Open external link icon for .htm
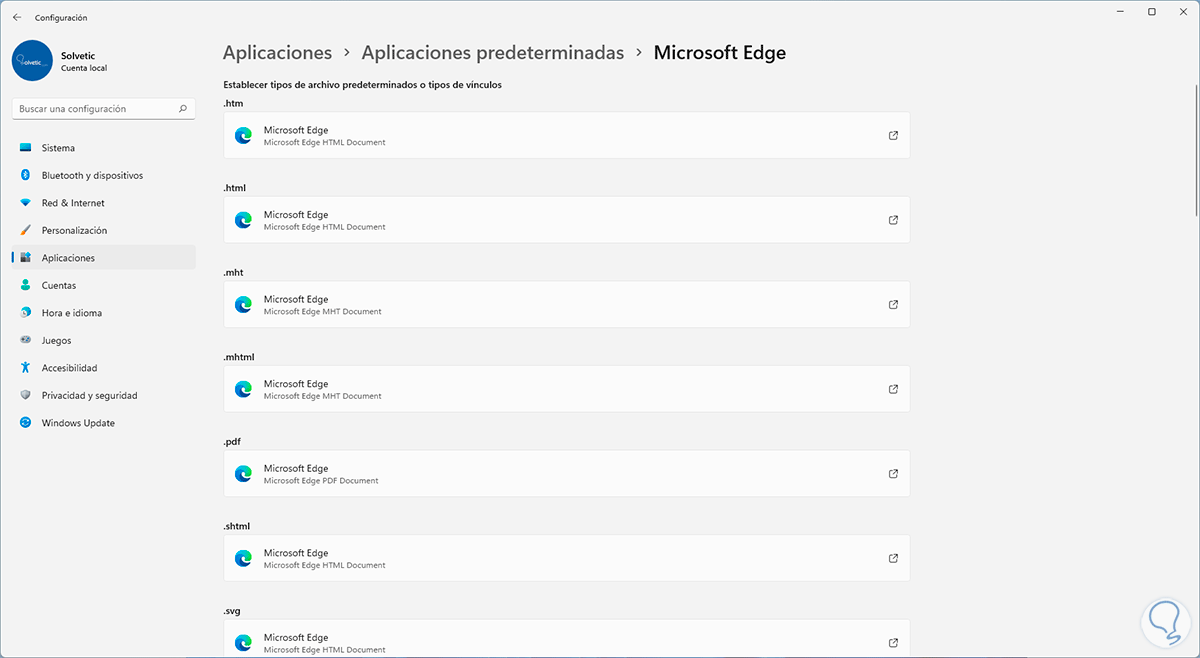1200x658 pixels. [x=893, y=135]
